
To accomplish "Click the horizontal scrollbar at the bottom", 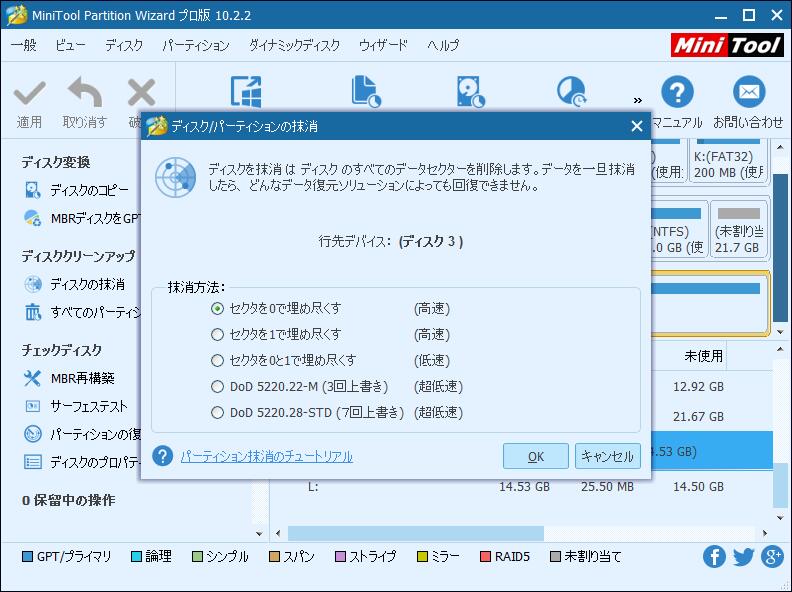I will 415,533.
